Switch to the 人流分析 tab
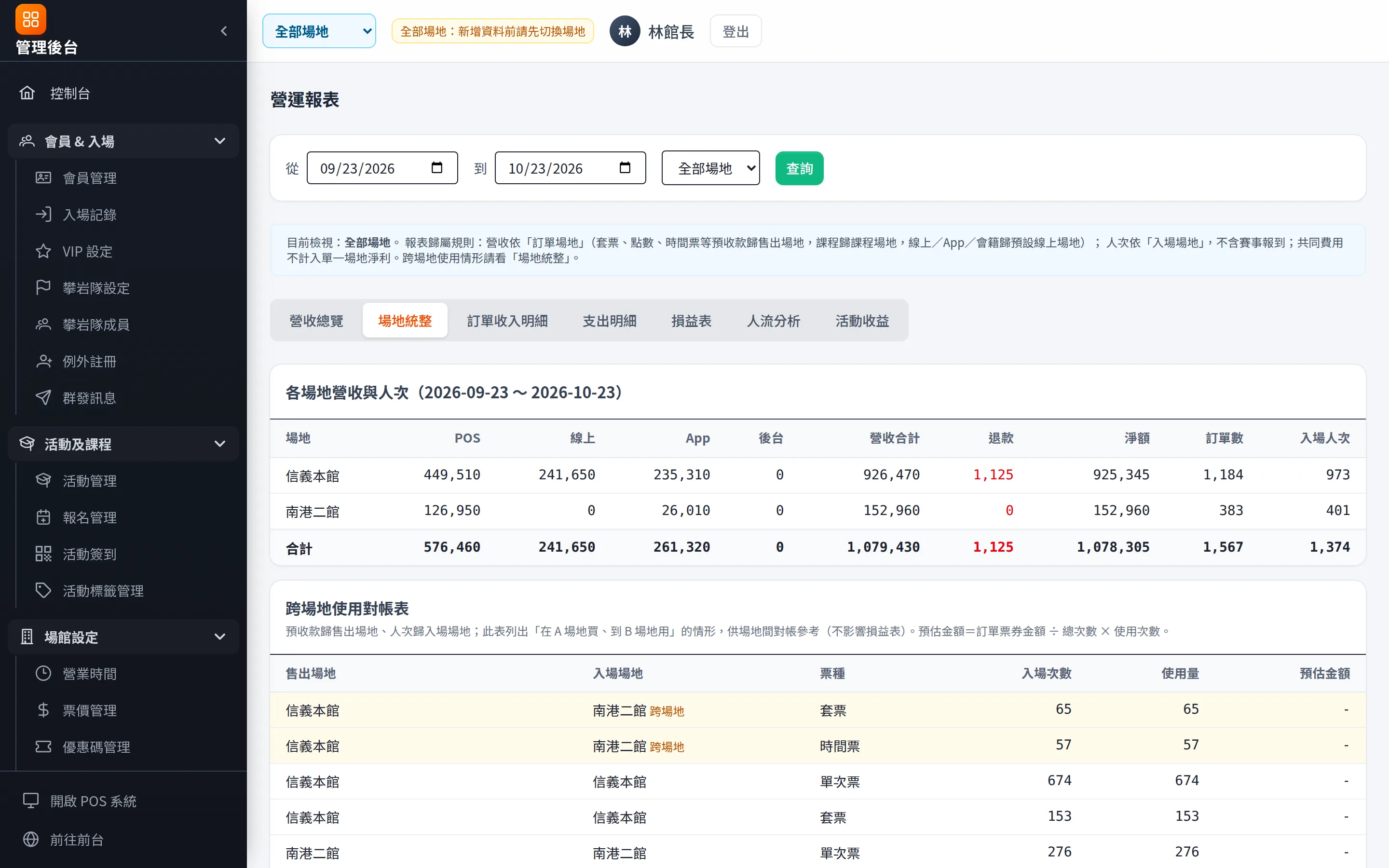 pos(773,320)
